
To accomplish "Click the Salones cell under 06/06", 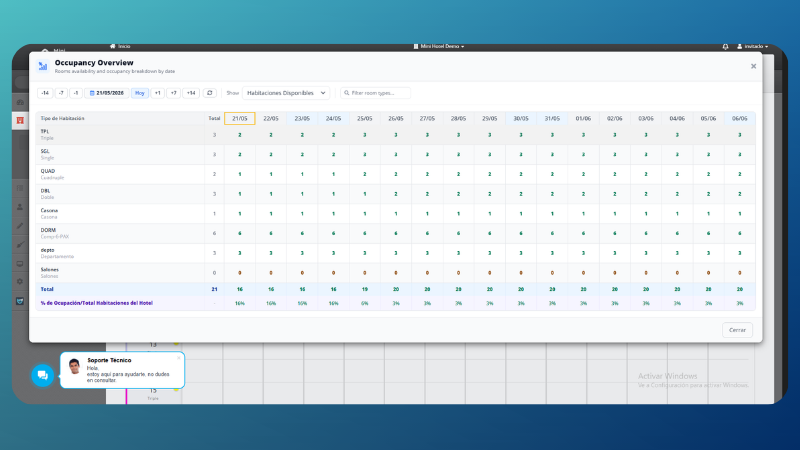I will tap(740, 273).
